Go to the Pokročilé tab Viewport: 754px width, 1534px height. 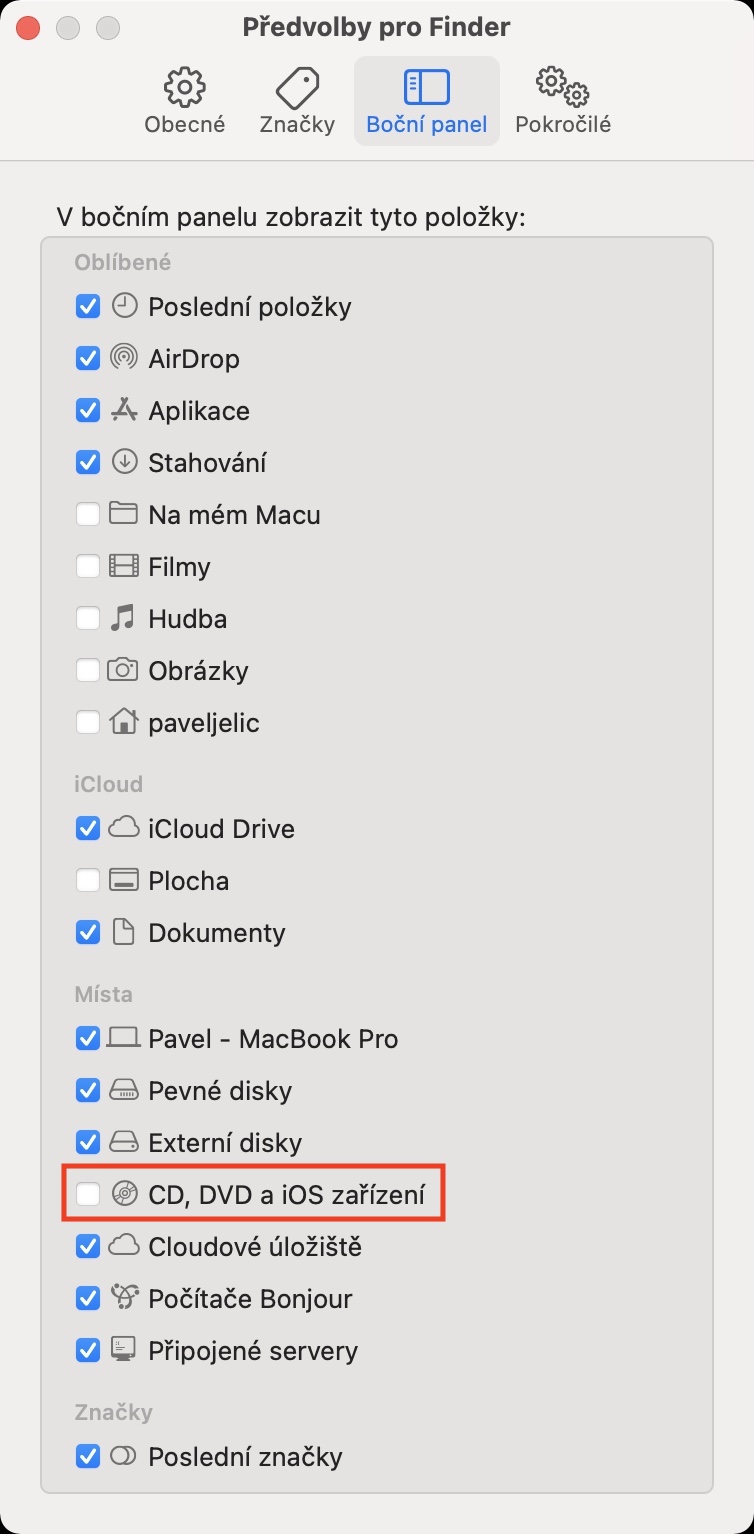pos(562,101)
